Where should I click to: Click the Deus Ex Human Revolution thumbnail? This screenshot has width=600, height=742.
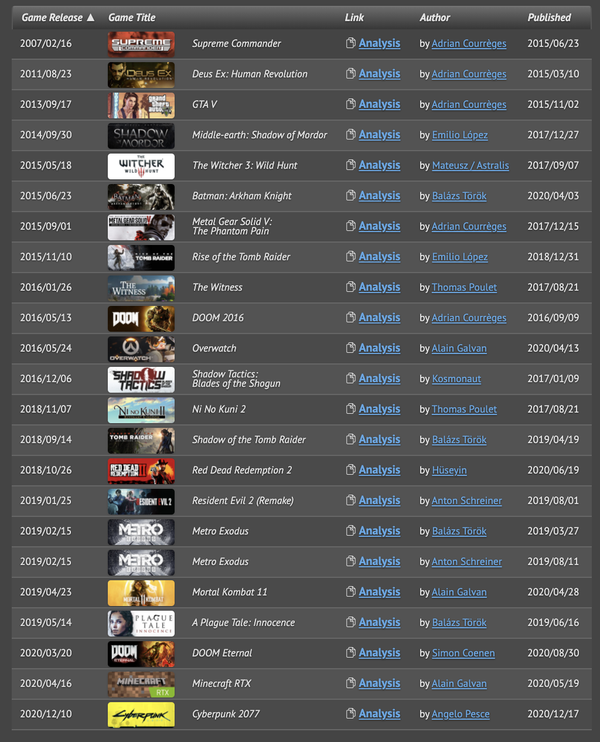click(x=141, y=75)
